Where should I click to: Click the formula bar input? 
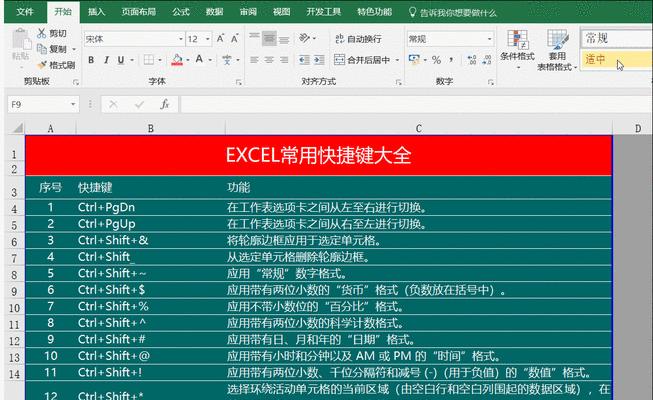(416, 104)
